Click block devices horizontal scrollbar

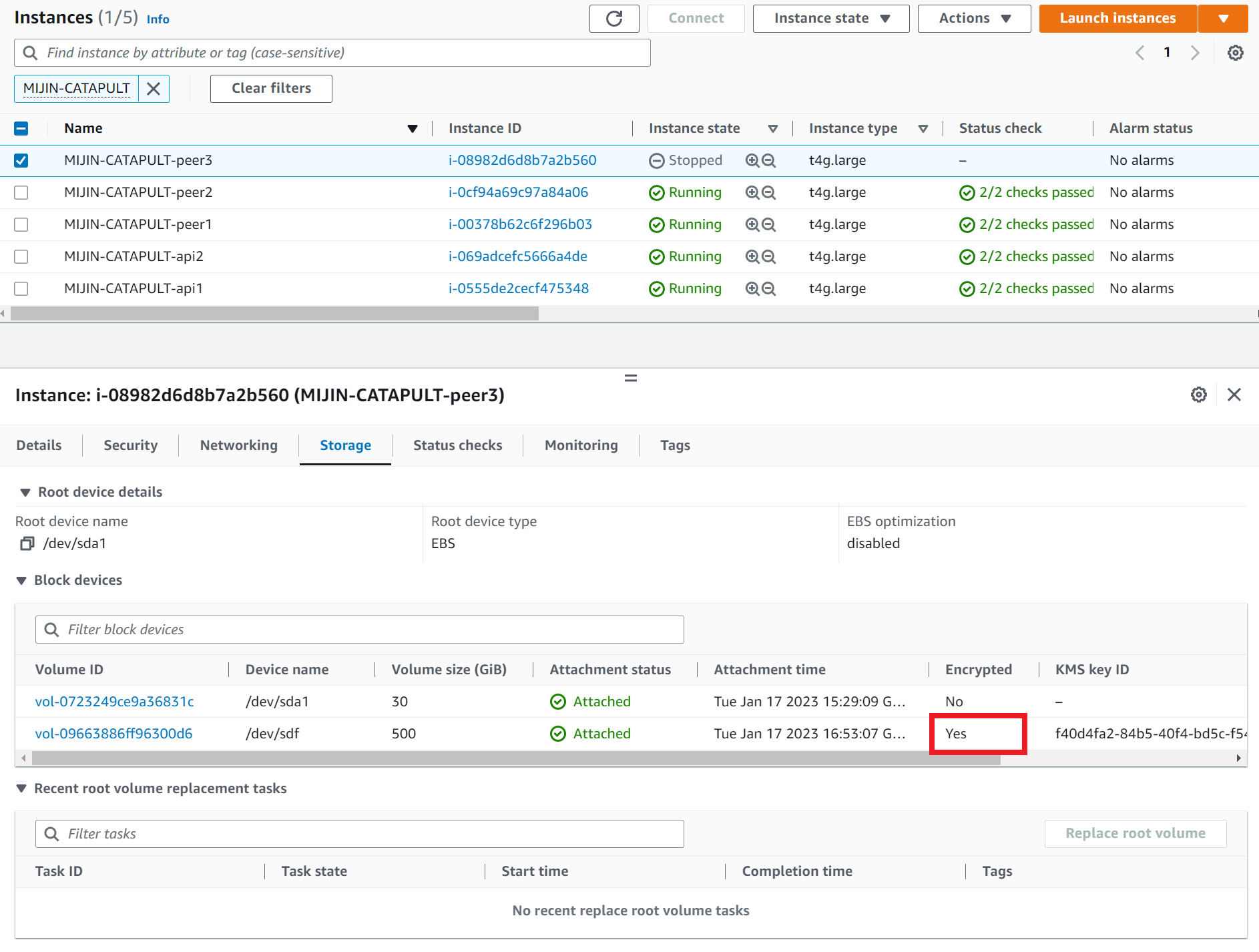[x=516, y=758]
